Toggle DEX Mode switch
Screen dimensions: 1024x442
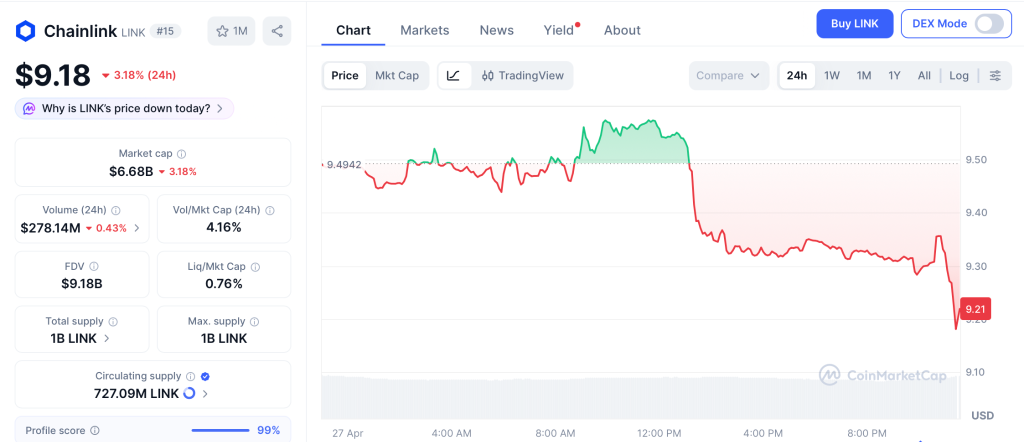[988, 24]
